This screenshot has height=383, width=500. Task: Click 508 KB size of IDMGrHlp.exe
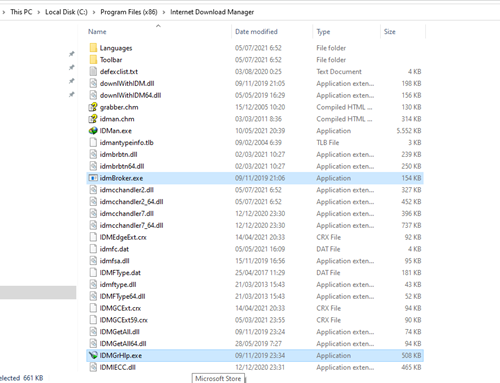[411, 355]
